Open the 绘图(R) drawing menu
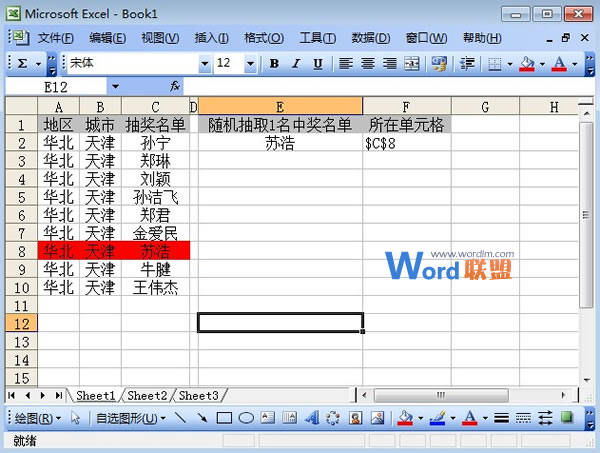Viewport: 600px width, 453px height. (38, 418)
